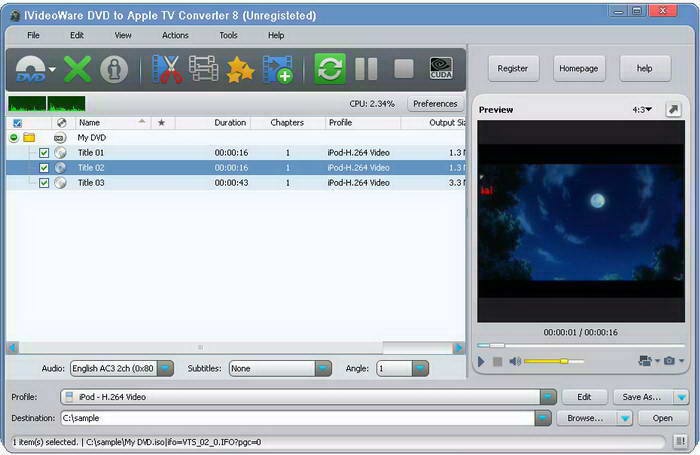This screenshot has width=700, height=455.
Task: Click the Preferences button
Action: [435, 103]
